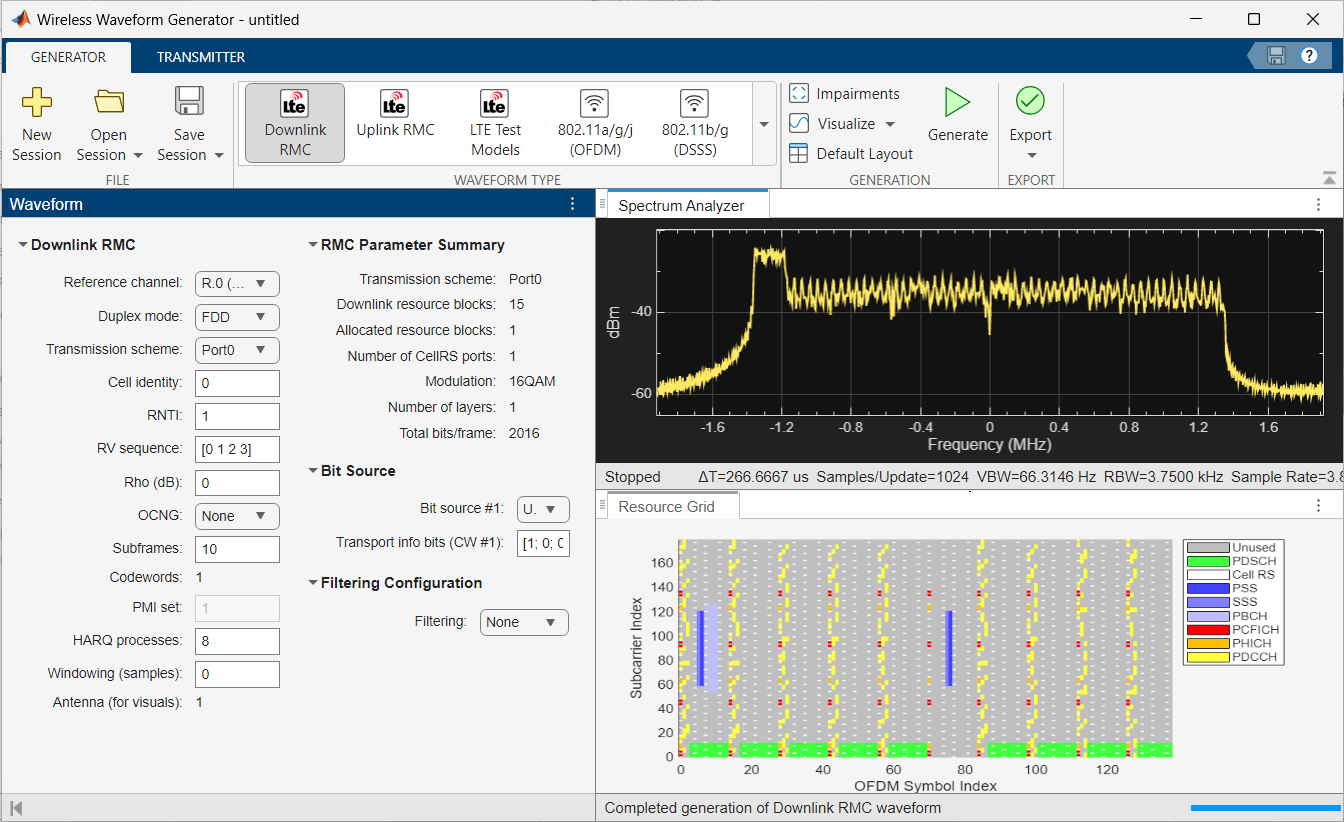Screen dimensions: 1344x822
Task: Click the completed generation status message
Action: tap(773, 808)
